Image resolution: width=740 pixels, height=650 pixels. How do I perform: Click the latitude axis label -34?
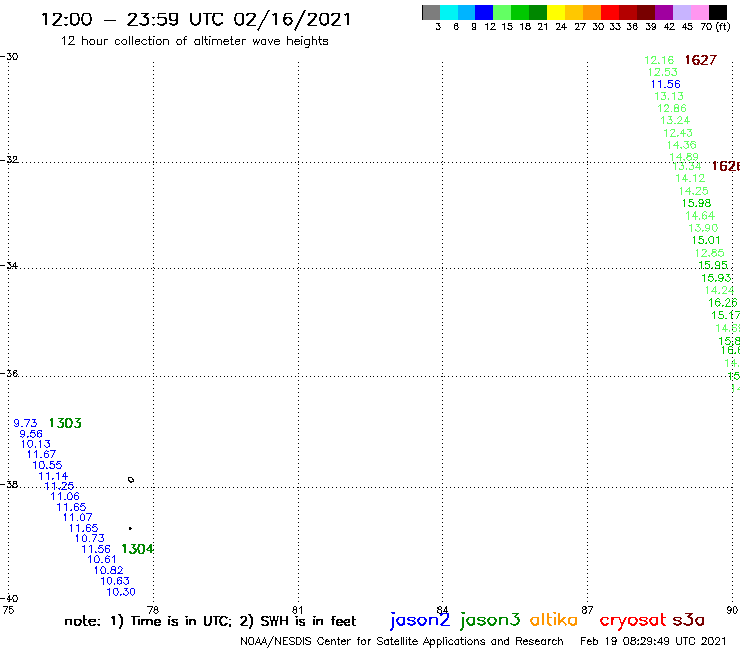[x=9, y=265]
